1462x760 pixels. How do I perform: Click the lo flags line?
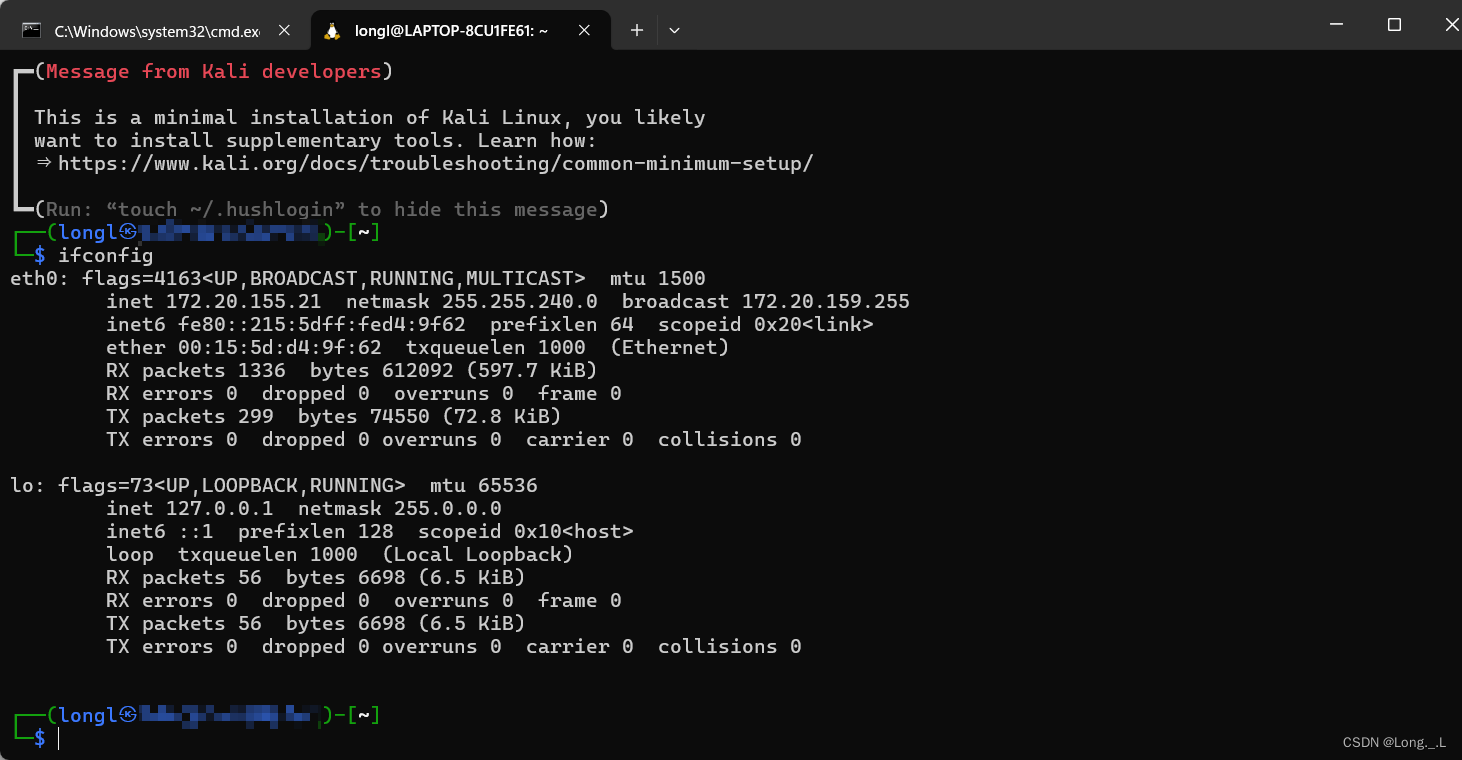click(x=274, y=485)
